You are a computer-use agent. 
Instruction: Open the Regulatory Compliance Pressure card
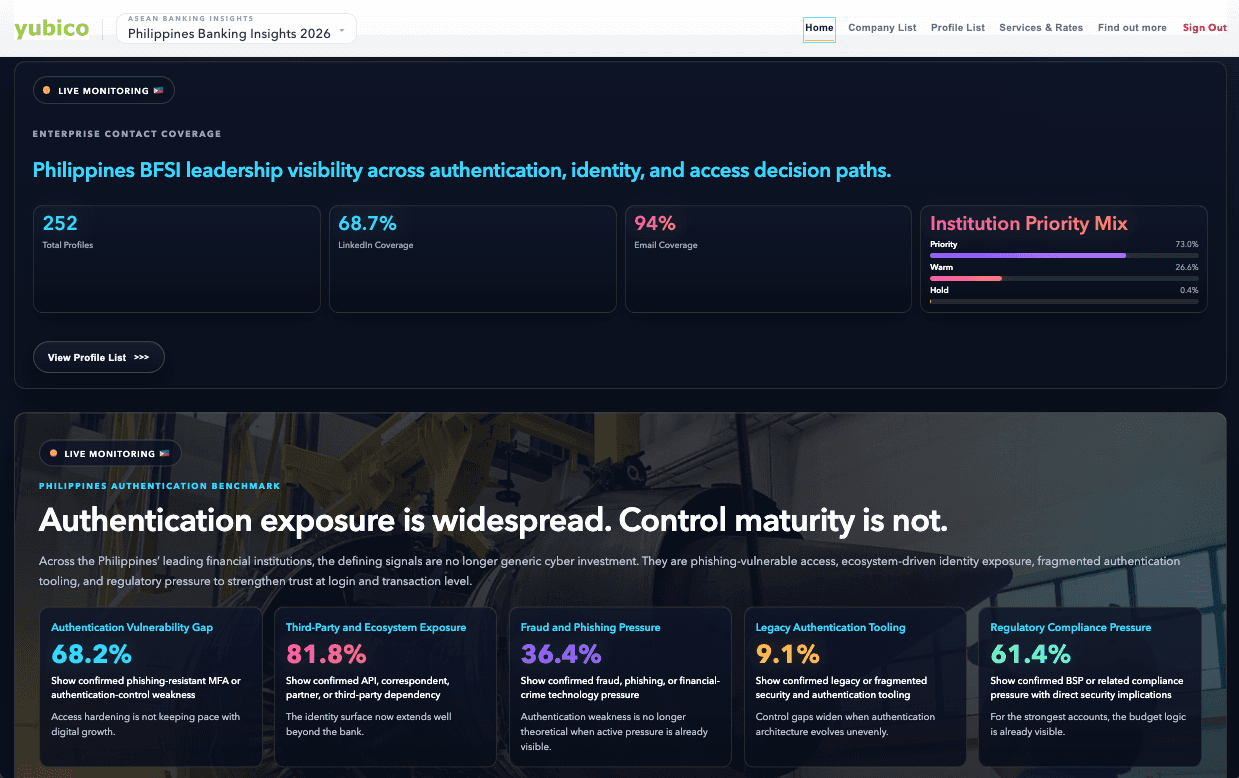pyautogui.click(x=1090, y=686)
